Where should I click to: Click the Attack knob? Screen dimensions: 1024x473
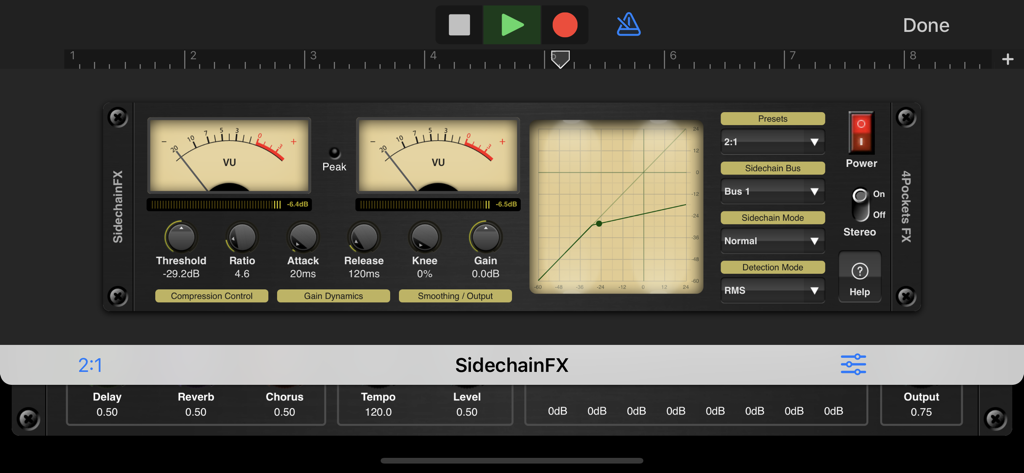tap(303, 236)
